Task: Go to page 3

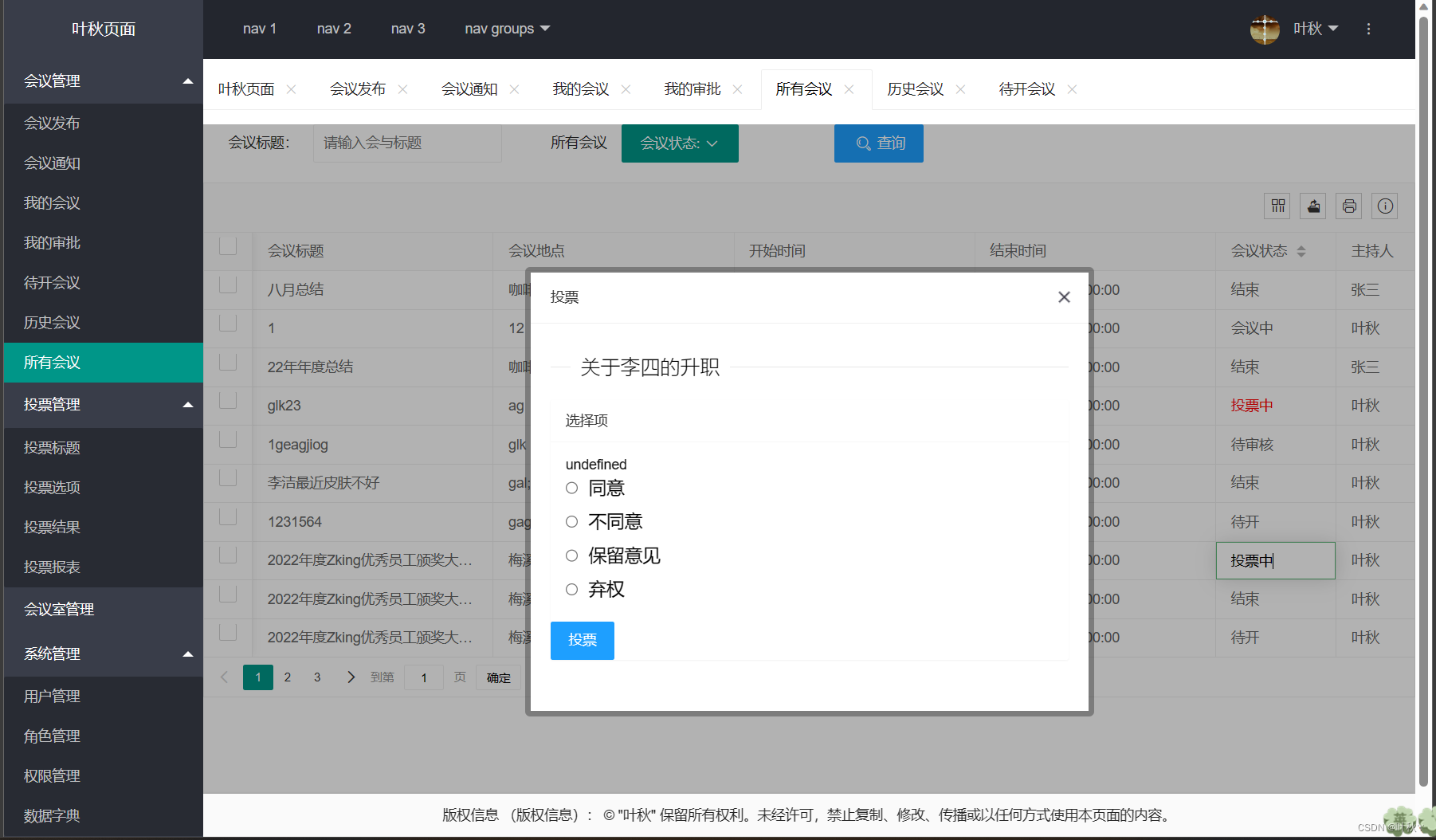Action: pyautogui.click(x=317, y=677)
